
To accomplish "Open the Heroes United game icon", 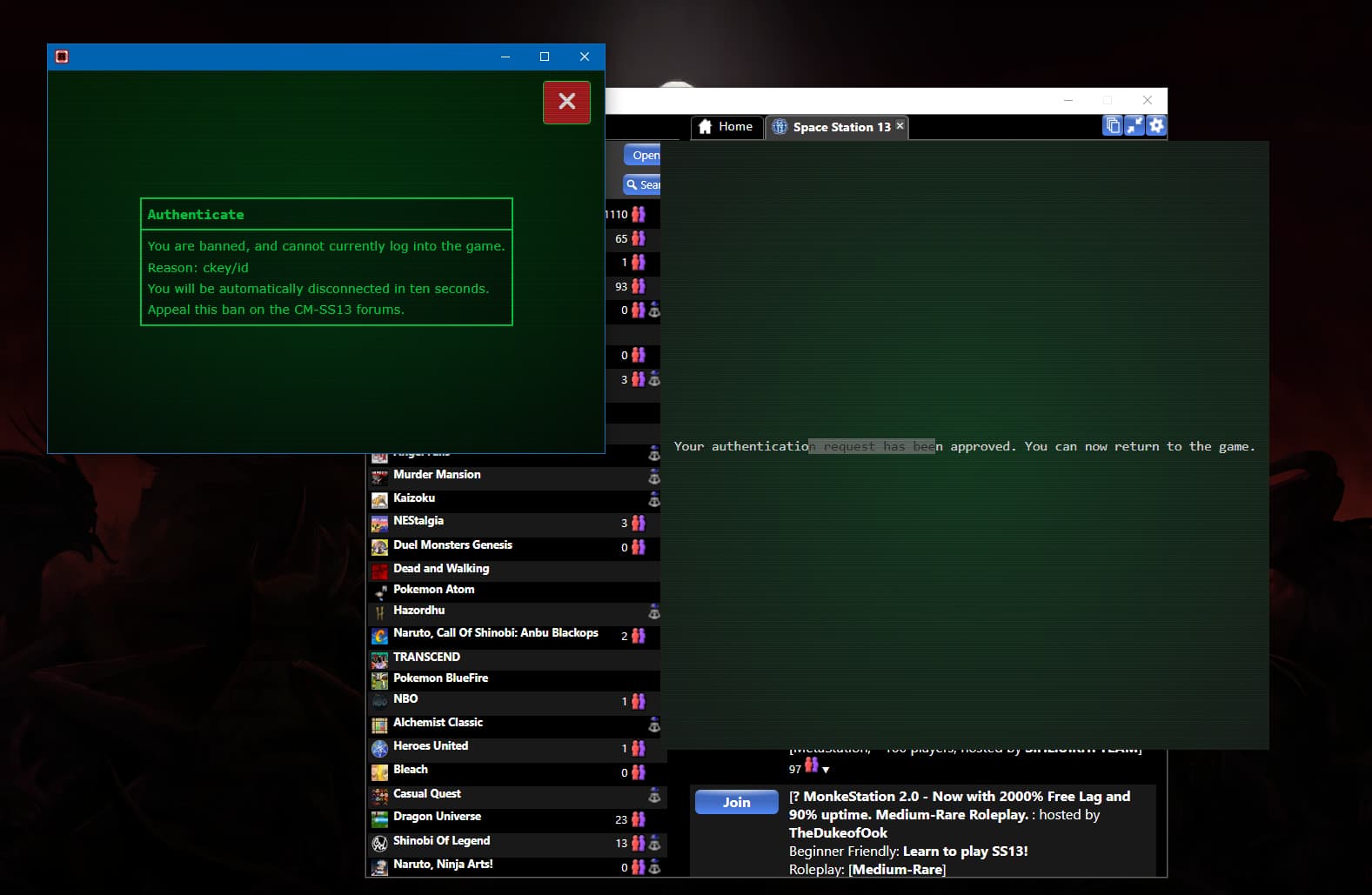I will 379,748.
